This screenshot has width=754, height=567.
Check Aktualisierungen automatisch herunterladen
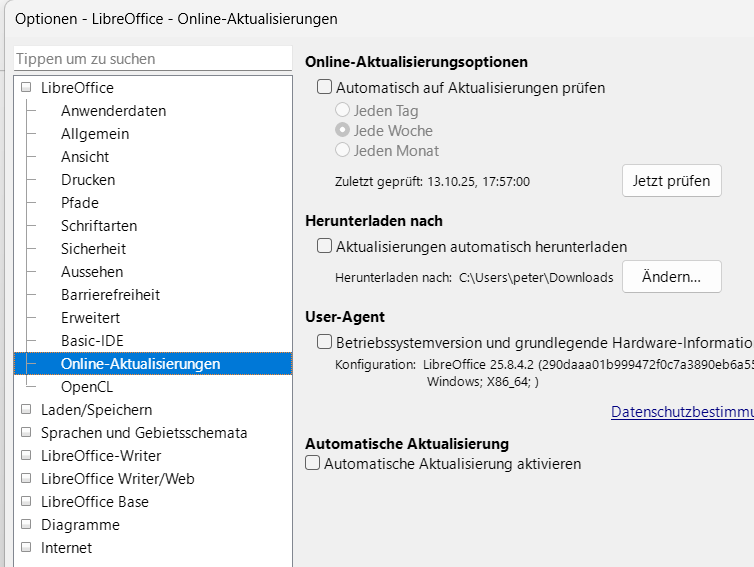point(324,246)
